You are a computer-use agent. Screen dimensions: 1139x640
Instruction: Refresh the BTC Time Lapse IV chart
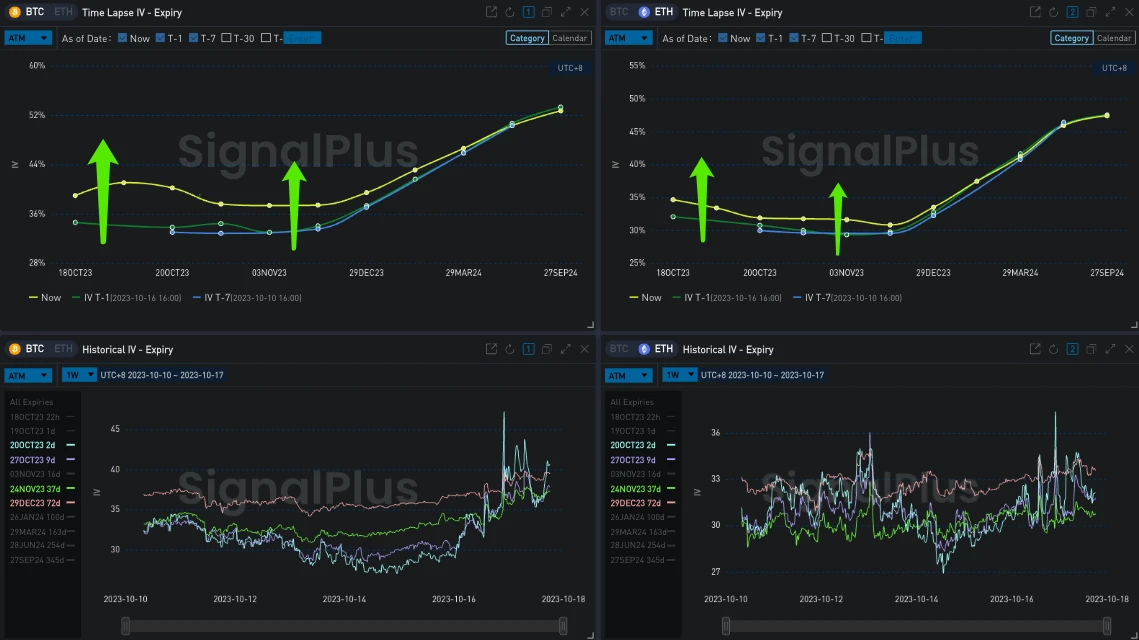point(509,12)
